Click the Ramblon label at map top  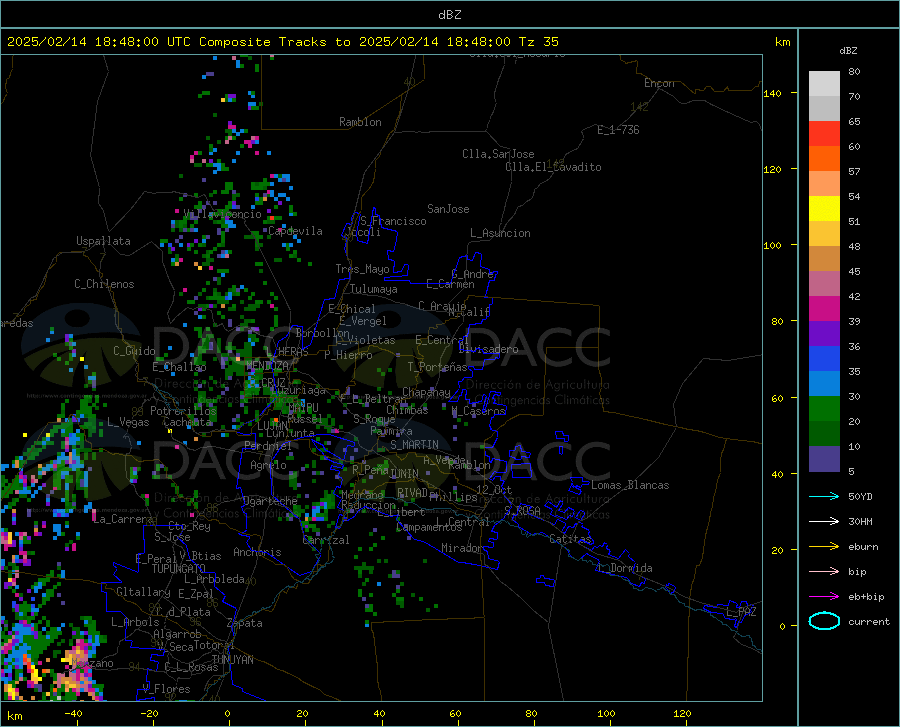pyautogui.click(x=360, y=122)
